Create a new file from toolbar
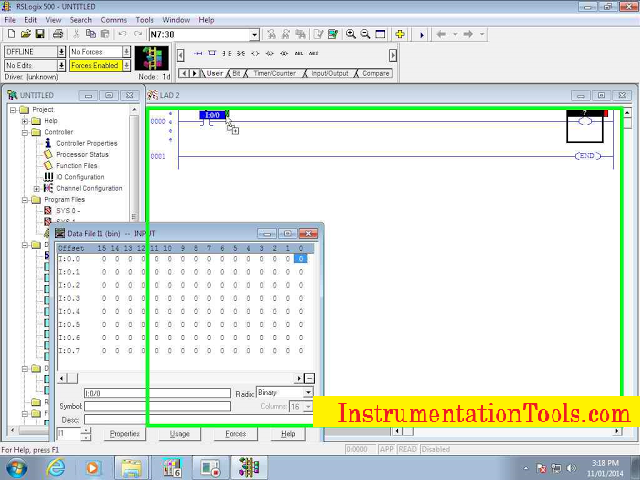The width and height of the screenshot is (640, 480). 11,34
